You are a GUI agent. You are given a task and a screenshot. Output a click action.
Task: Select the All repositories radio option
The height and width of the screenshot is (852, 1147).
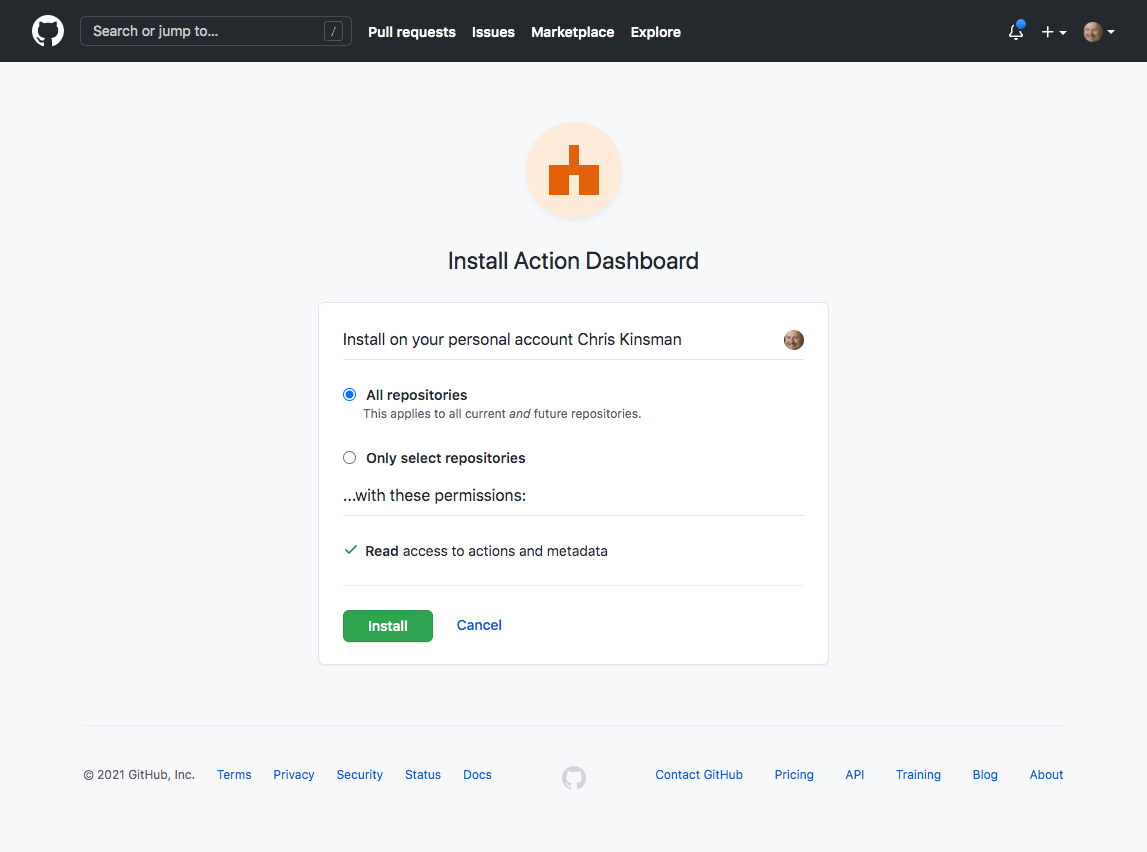point(350,395)
